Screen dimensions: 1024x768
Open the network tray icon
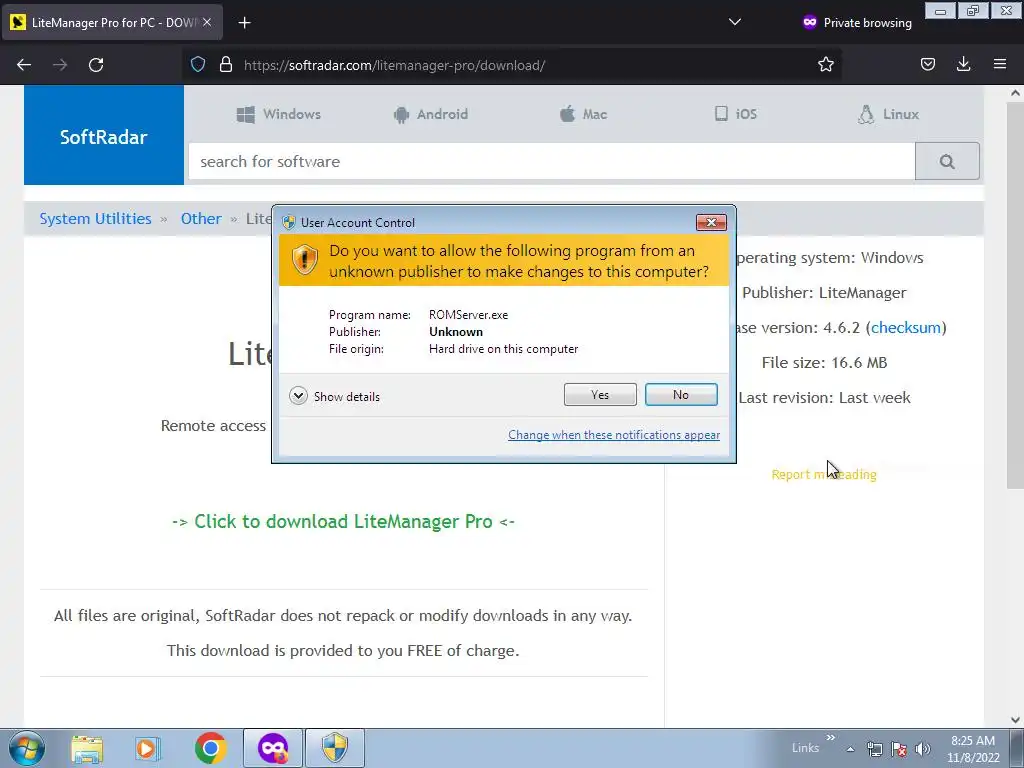point(874,749)
